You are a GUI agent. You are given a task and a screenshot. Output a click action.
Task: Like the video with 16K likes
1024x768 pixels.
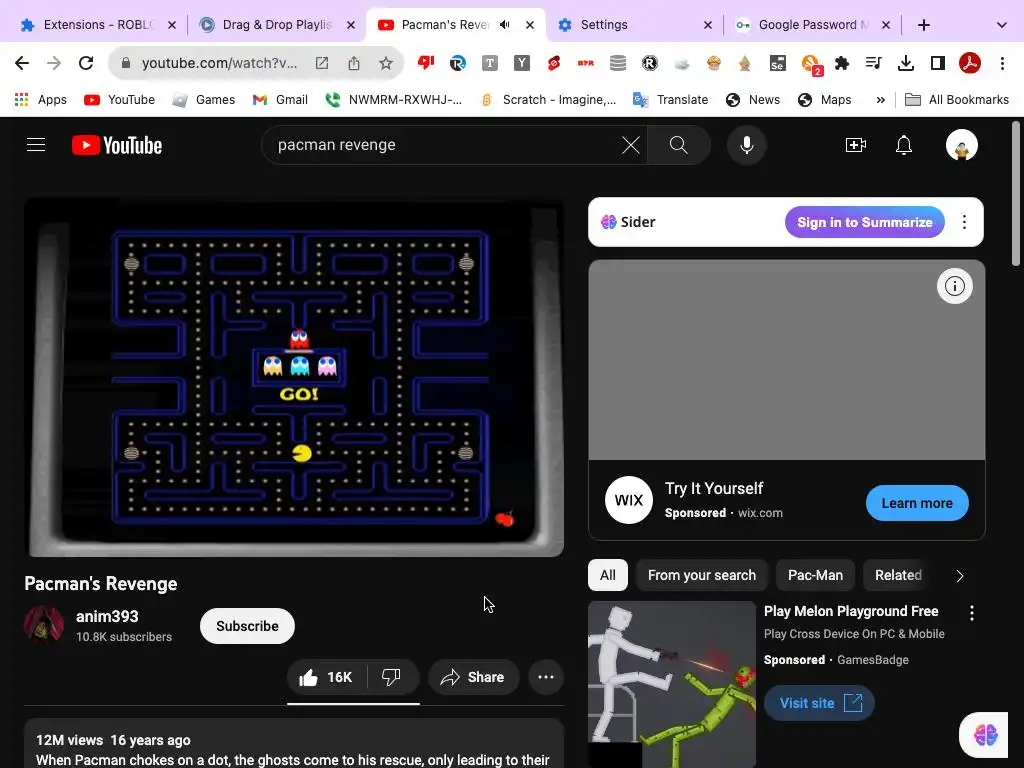pos(326,677)
